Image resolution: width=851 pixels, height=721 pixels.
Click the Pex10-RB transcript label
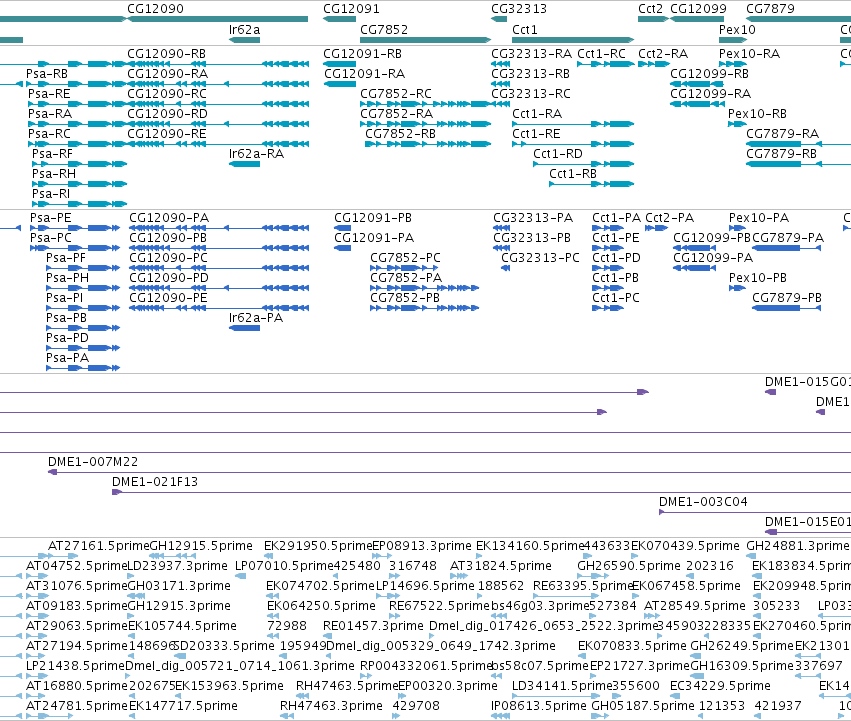[757, 114]
